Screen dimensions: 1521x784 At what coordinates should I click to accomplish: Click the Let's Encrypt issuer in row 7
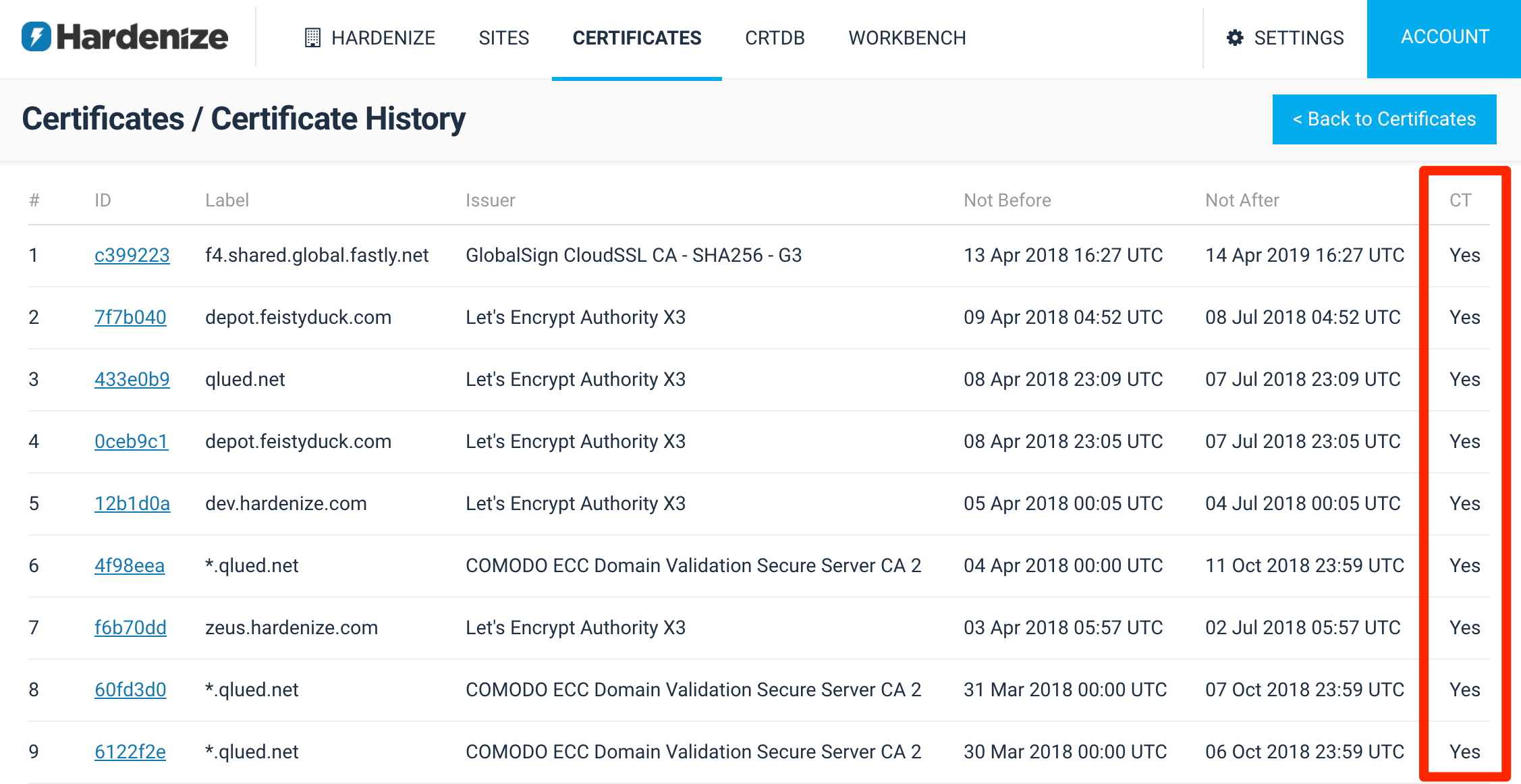(576, 627)
